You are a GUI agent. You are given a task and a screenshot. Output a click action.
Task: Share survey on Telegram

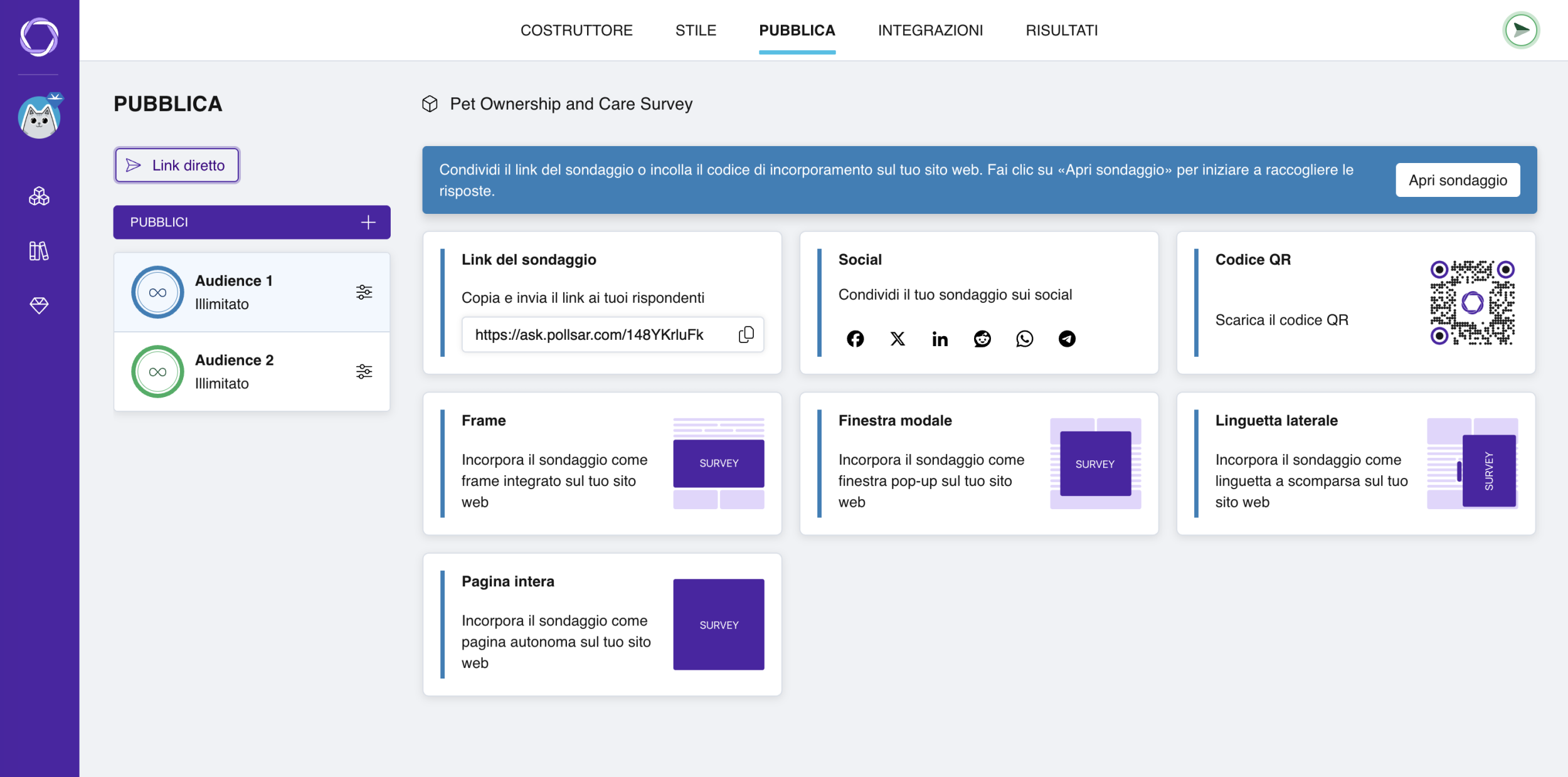pyautogui.click(x=1067, y=339)
